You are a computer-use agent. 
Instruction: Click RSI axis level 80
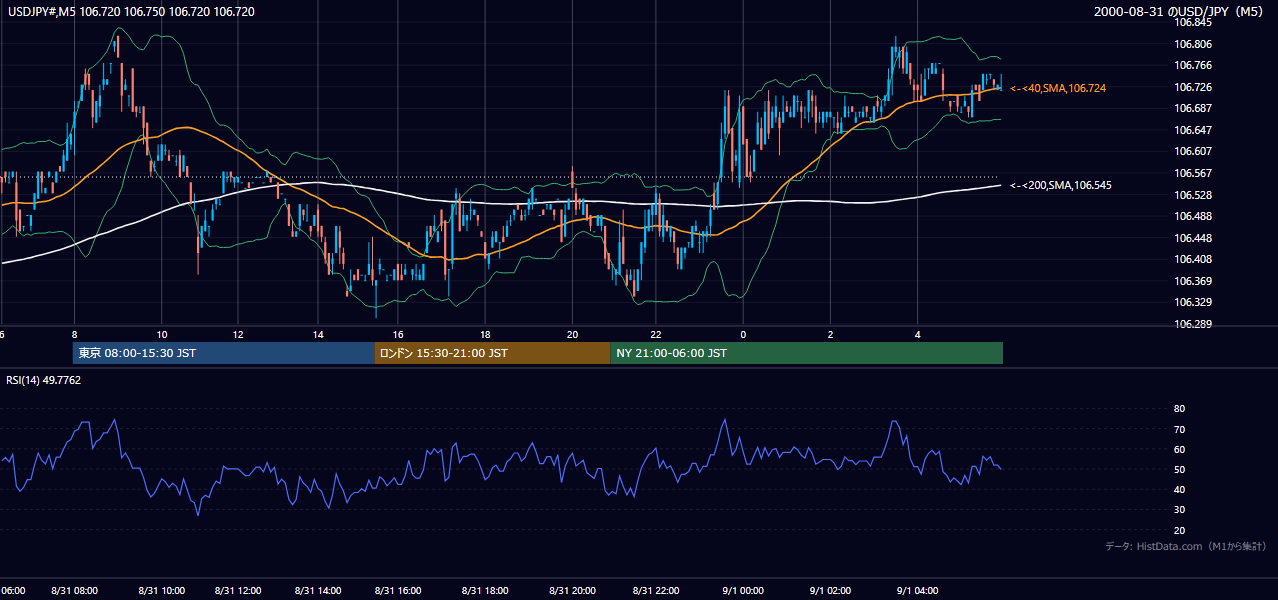pyautogui.click(x=1180, y=409)
